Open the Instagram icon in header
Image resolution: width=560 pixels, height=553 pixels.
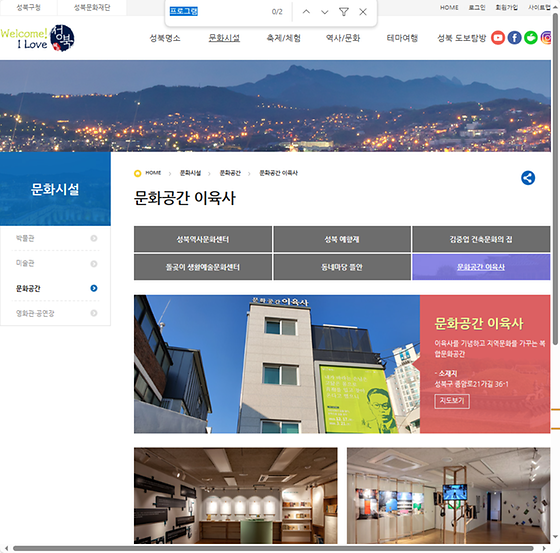click(x=546, y=38)
